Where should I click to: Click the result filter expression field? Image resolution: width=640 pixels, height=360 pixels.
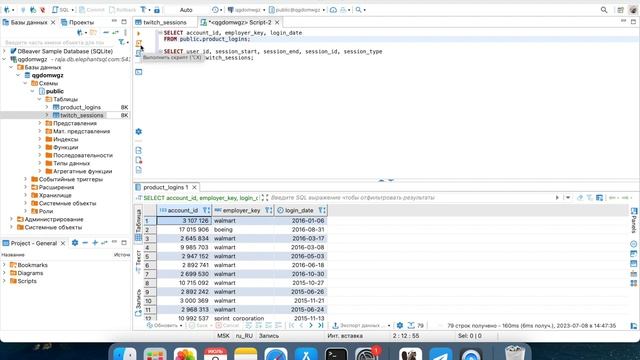(x=410, y=198)
